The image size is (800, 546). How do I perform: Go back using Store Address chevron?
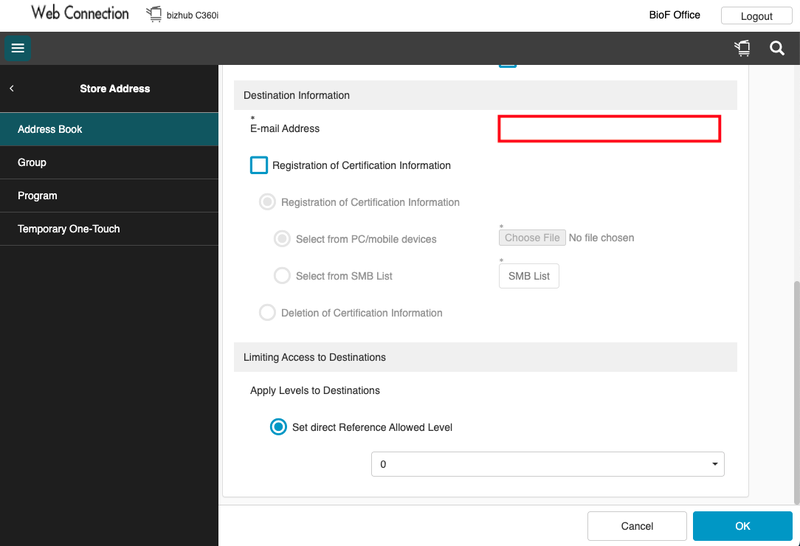[12, 88]
